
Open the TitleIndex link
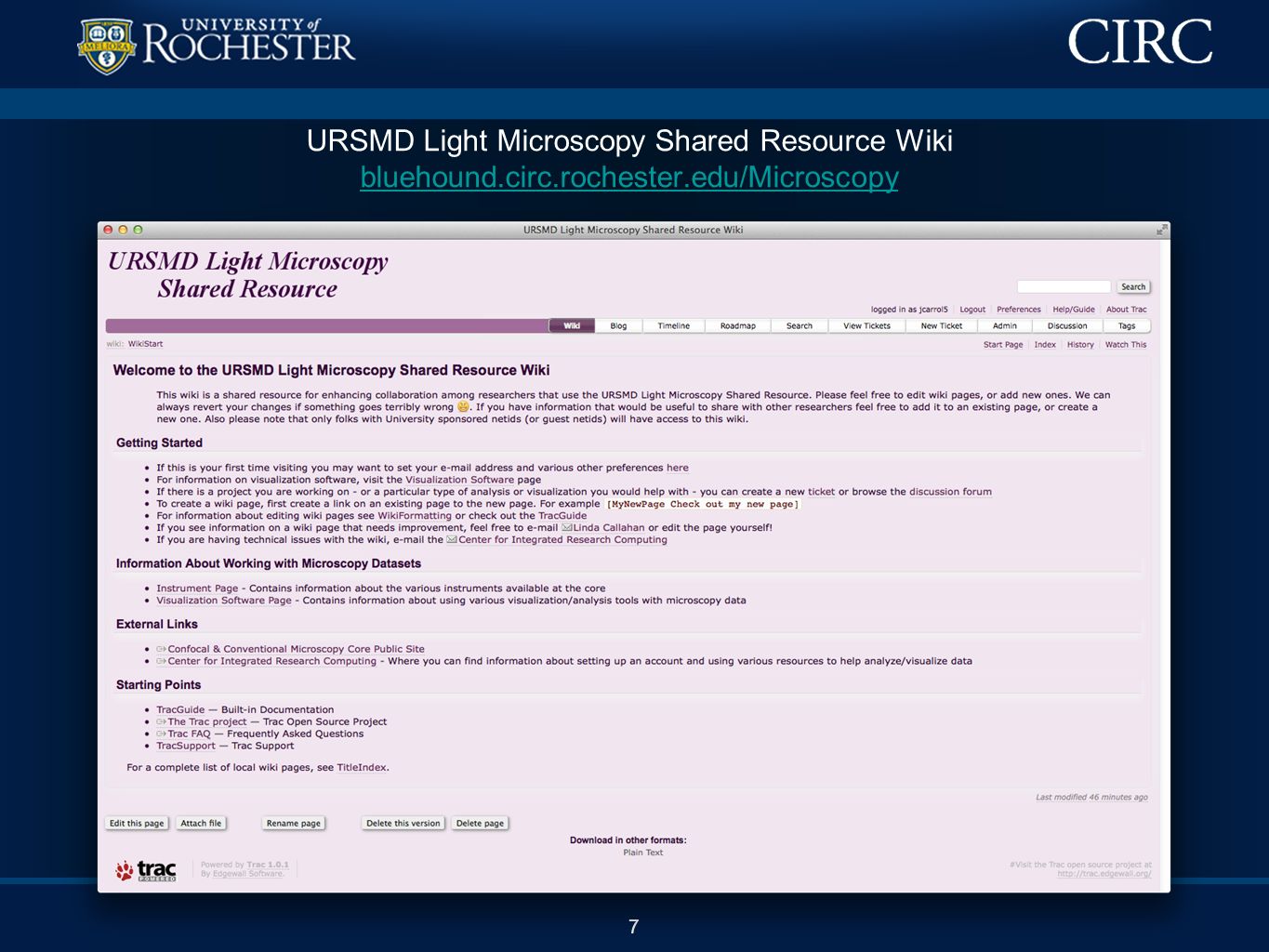pos(362,768)
